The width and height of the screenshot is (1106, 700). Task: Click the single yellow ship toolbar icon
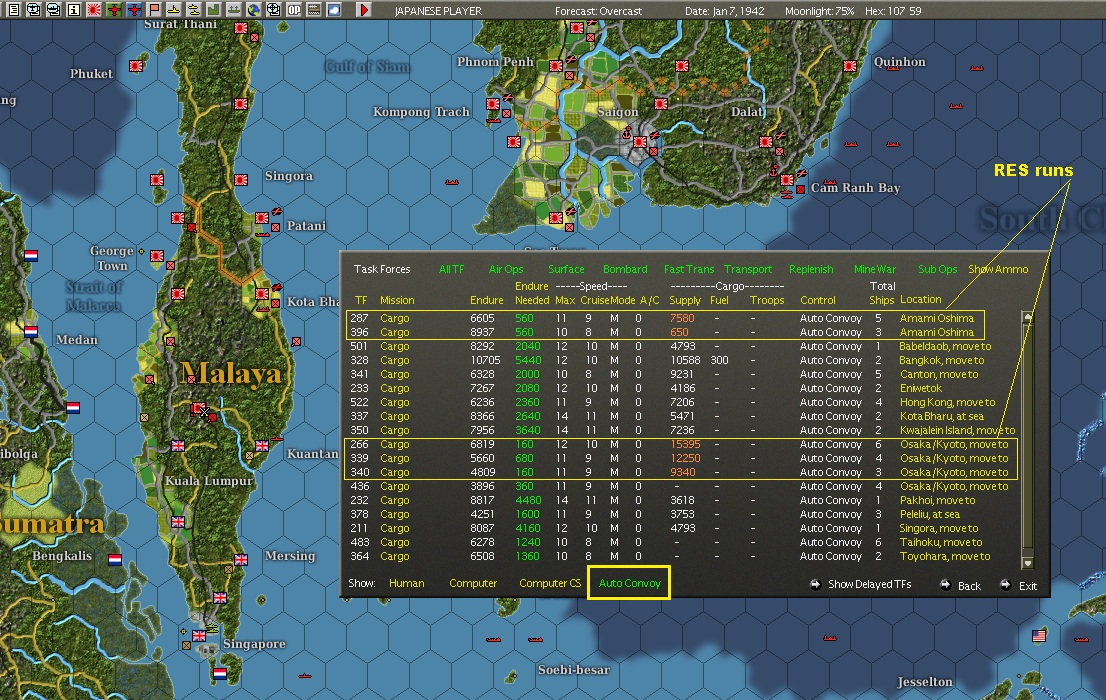pos(174,10)
